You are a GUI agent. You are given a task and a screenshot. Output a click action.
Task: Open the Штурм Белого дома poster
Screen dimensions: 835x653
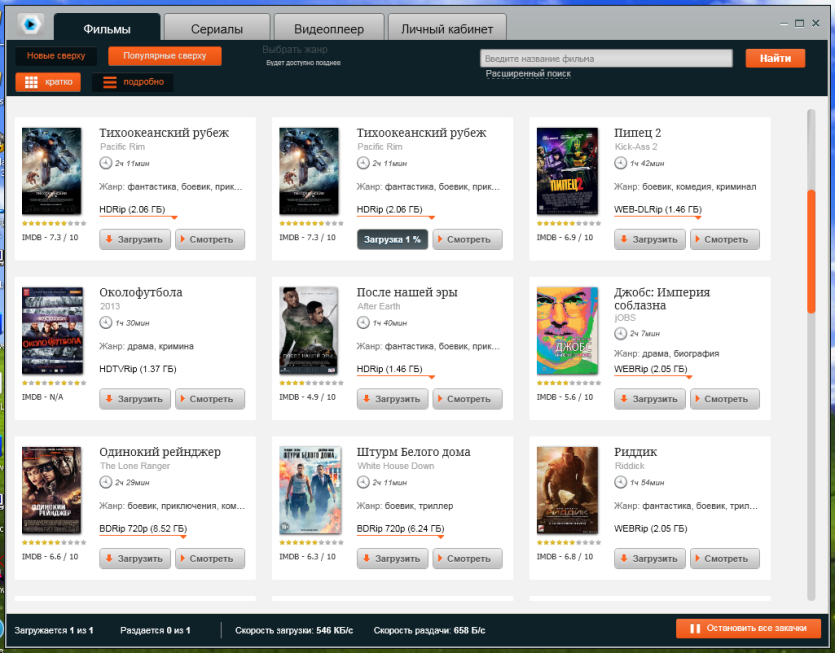click(x=310, y=490)
